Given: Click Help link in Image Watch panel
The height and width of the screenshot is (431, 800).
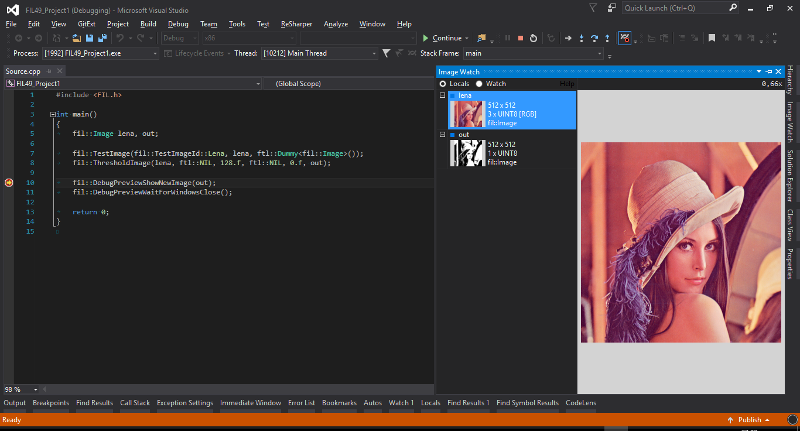Looking at the screenshot, I should click(567, 84).
